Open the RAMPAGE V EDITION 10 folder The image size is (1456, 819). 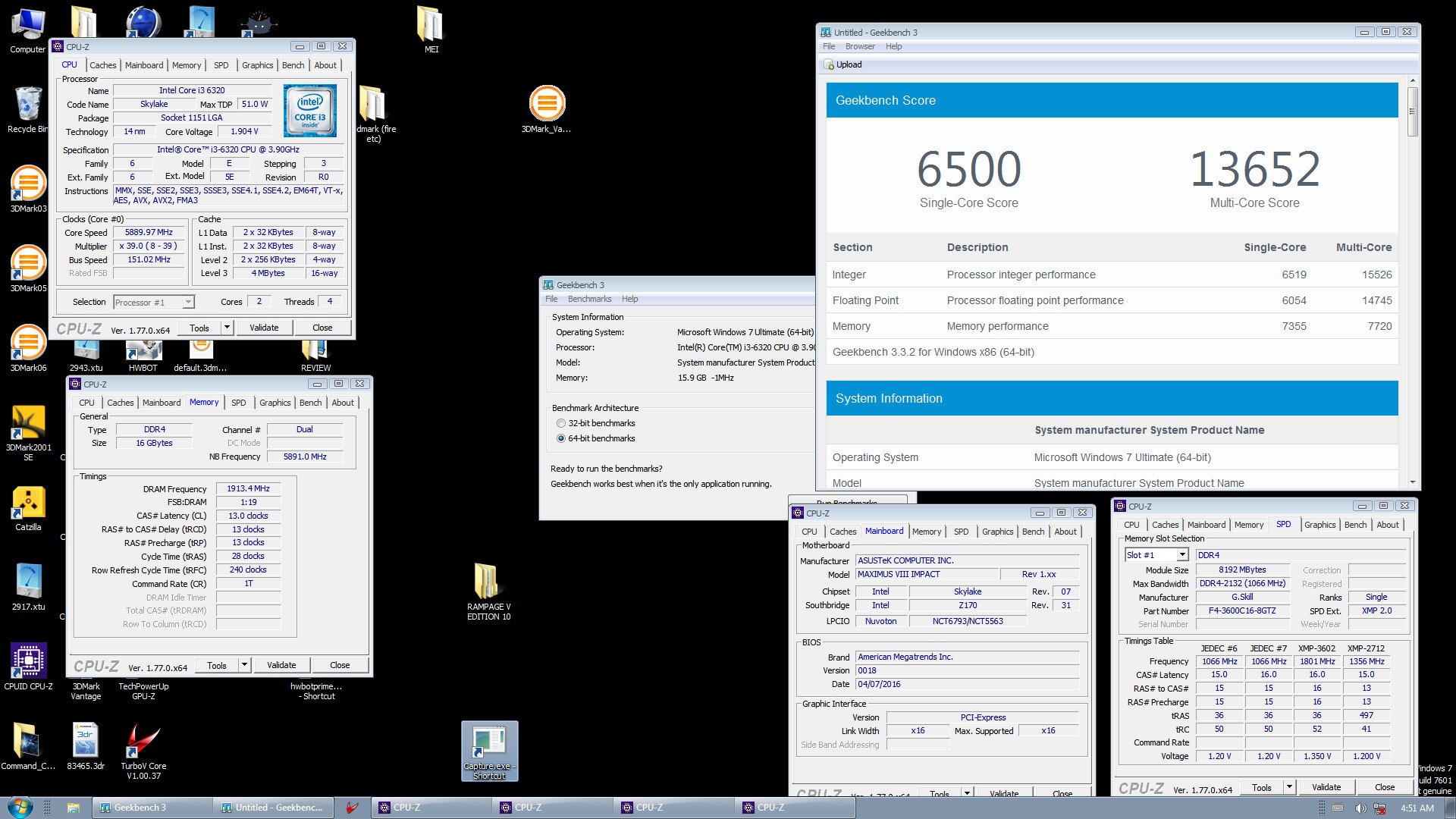tap(488, 592)
